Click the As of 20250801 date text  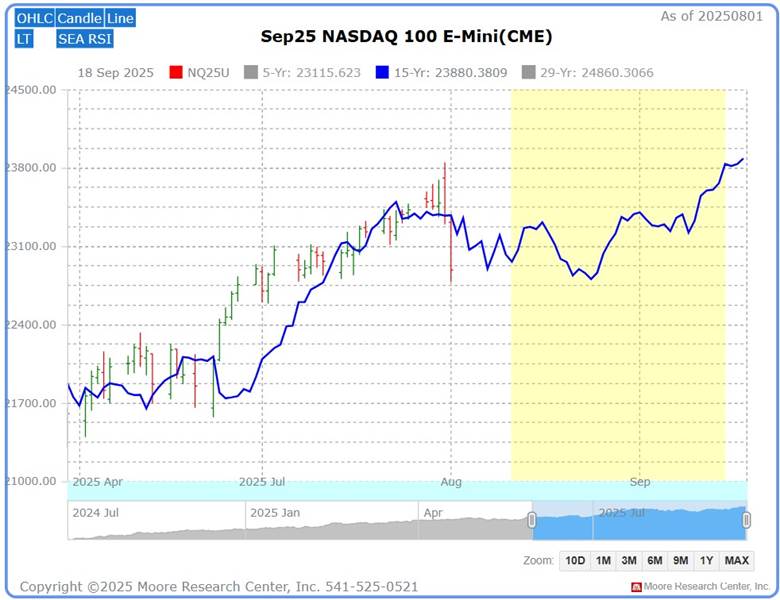tap(712, 16)
